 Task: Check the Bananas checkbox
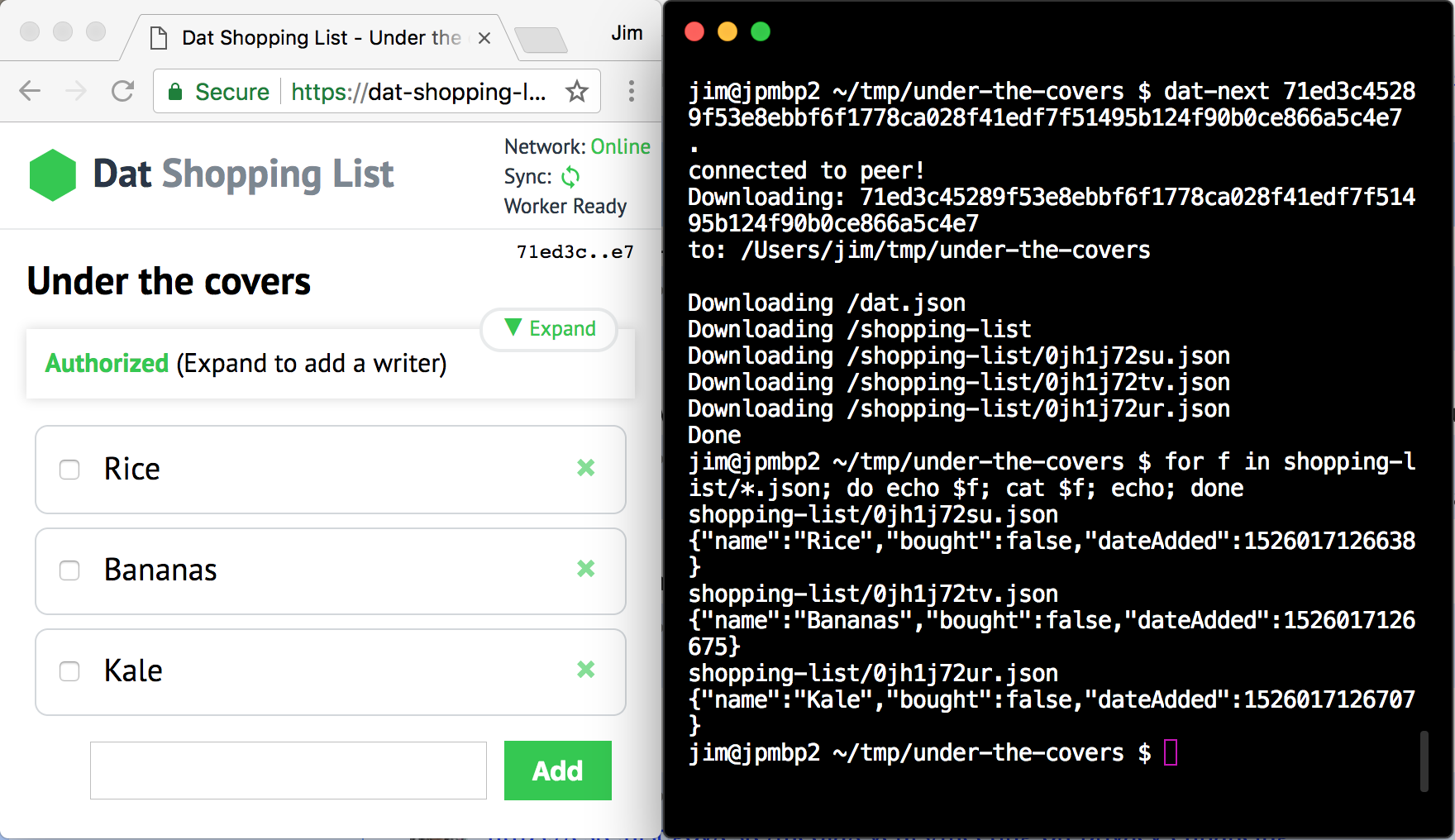(69, 570)
